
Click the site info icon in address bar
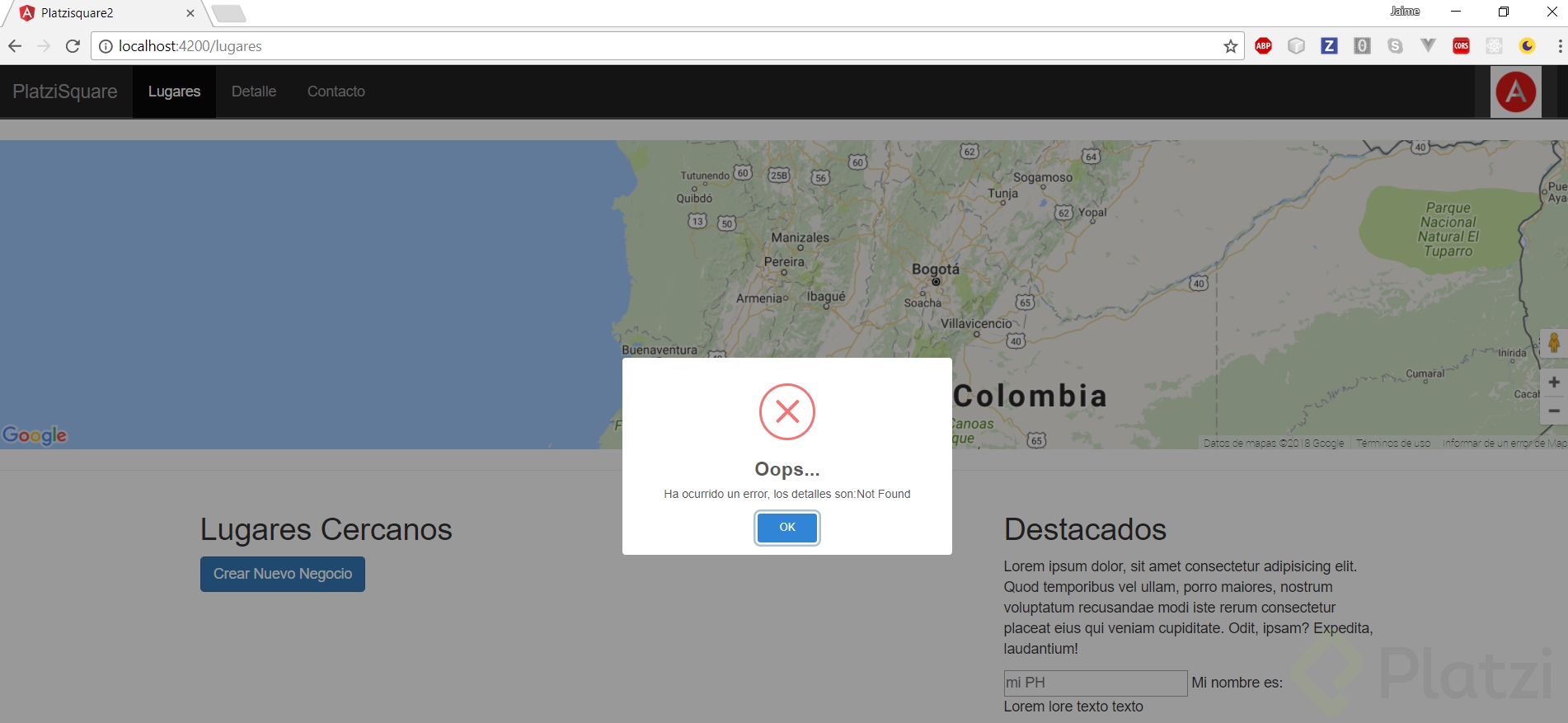tap(106, 46)
